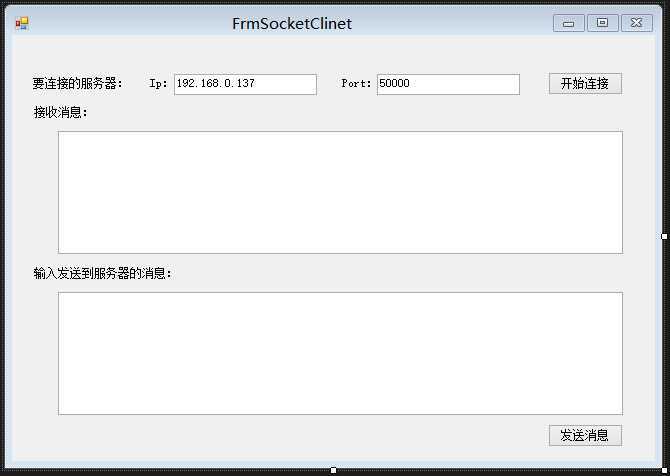670x476 pixels.
Task: Focus the message-to-send text box
Action: (340, 353)
